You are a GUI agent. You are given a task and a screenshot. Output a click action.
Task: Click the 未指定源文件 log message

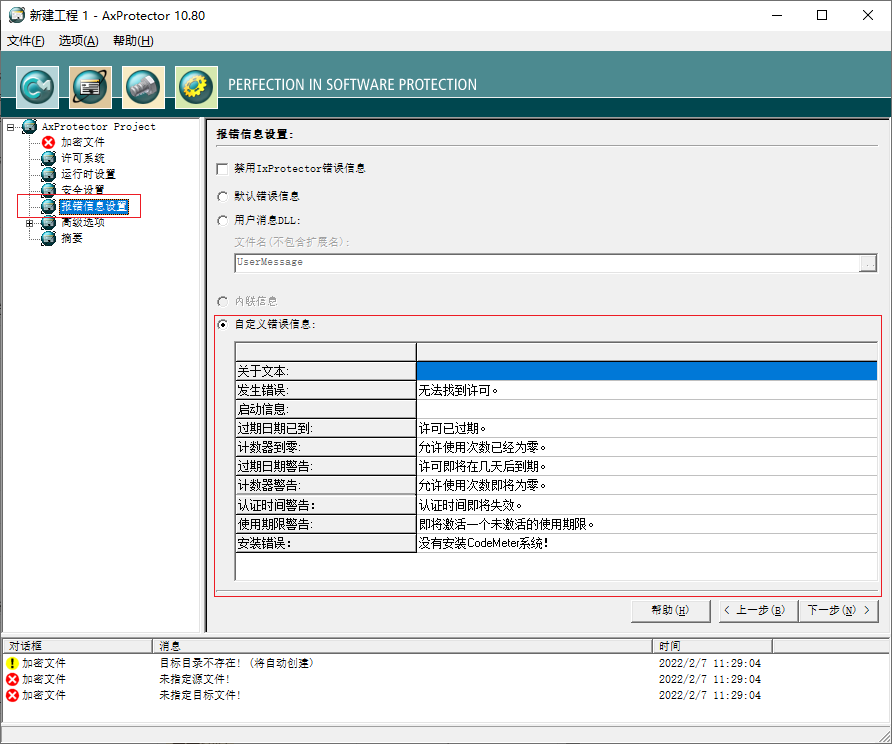[x=195, y=679]
